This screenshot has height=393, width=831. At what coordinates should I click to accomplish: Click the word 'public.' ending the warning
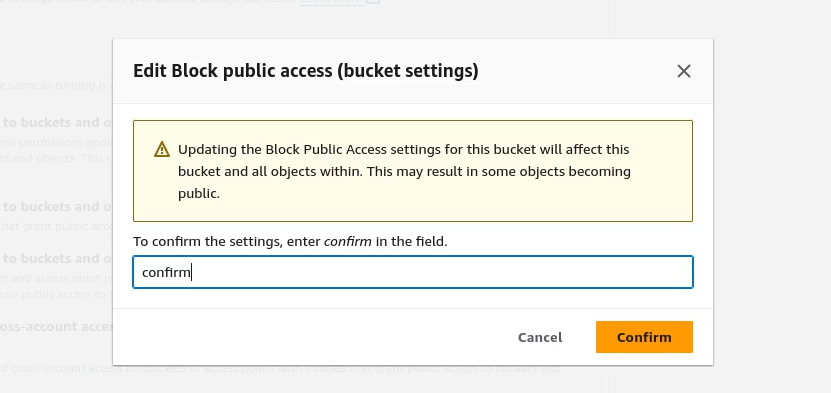point(199,194)
